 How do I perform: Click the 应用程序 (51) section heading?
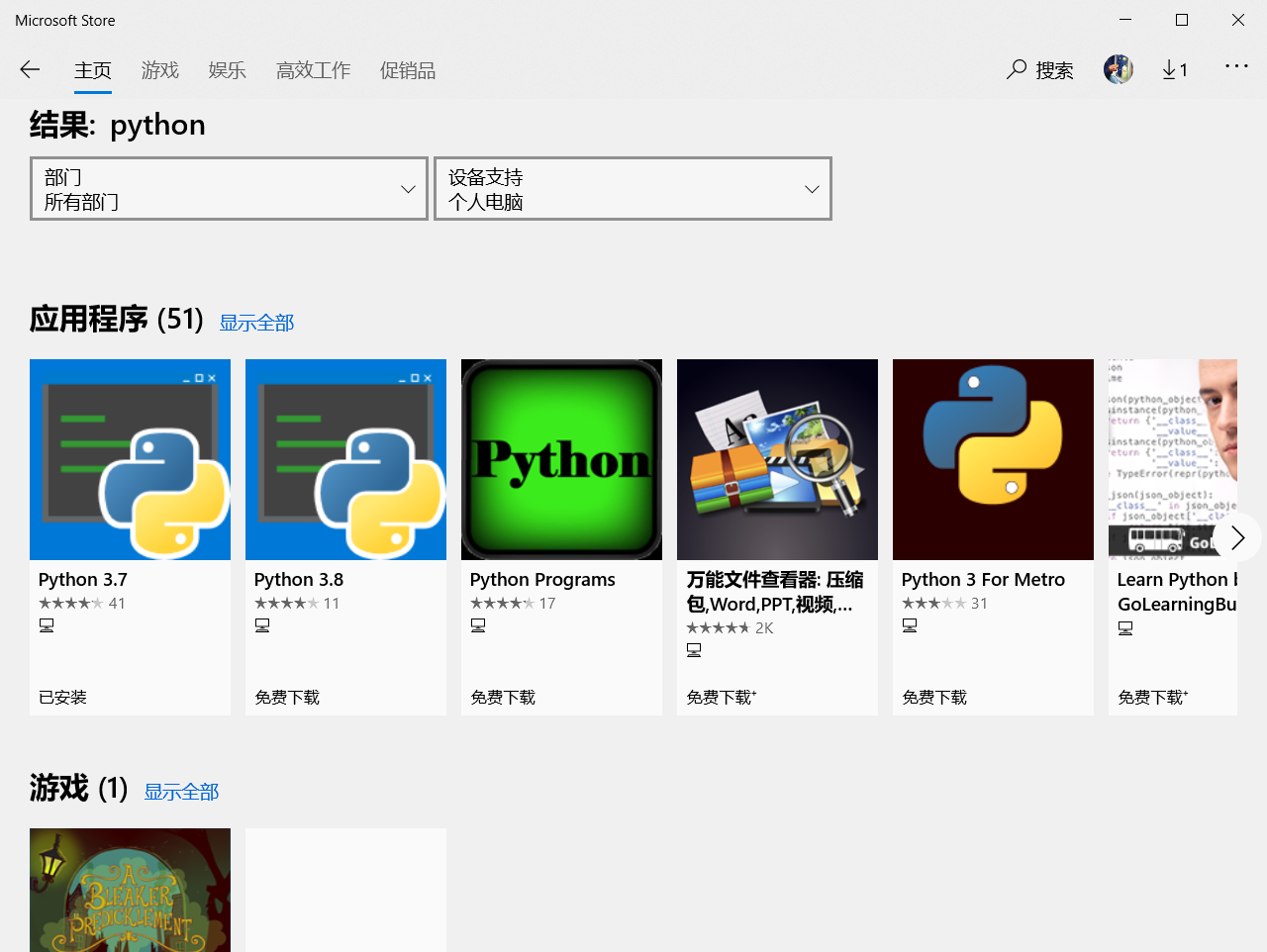[117, 319]
